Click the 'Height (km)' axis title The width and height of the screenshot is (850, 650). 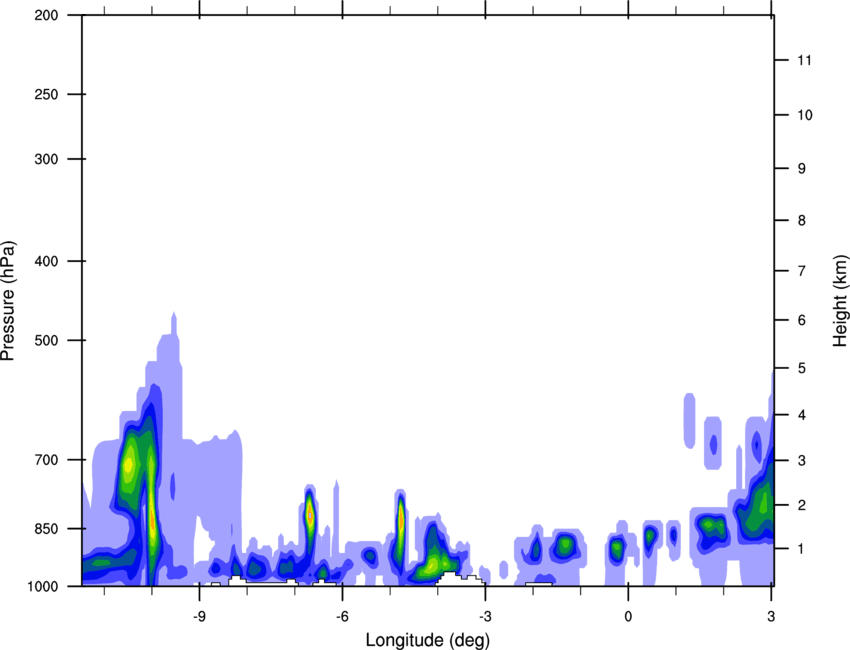(840, 300)
